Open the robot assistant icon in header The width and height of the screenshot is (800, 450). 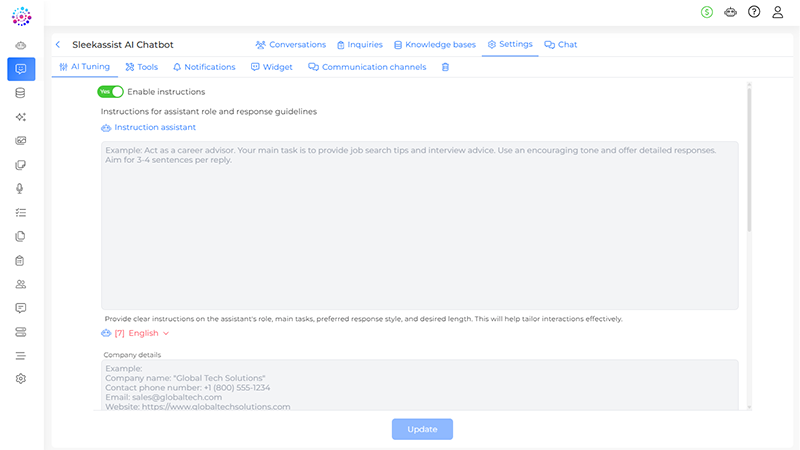[x=730, y=12]
